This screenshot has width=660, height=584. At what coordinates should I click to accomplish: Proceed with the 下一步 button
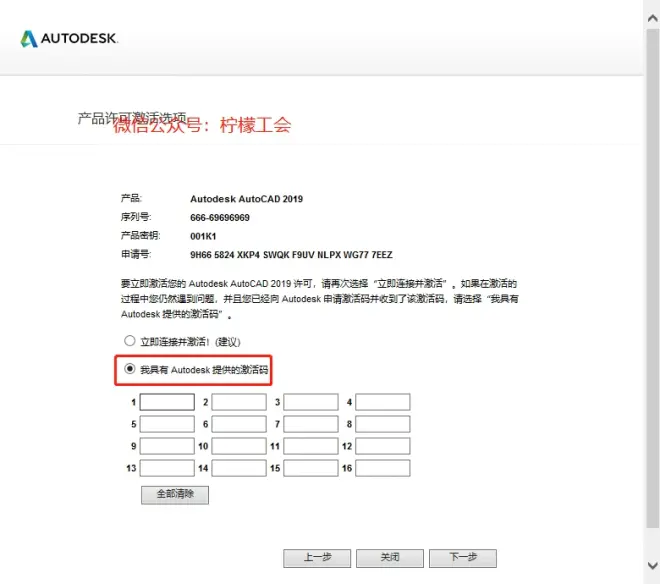coord(463,558)
